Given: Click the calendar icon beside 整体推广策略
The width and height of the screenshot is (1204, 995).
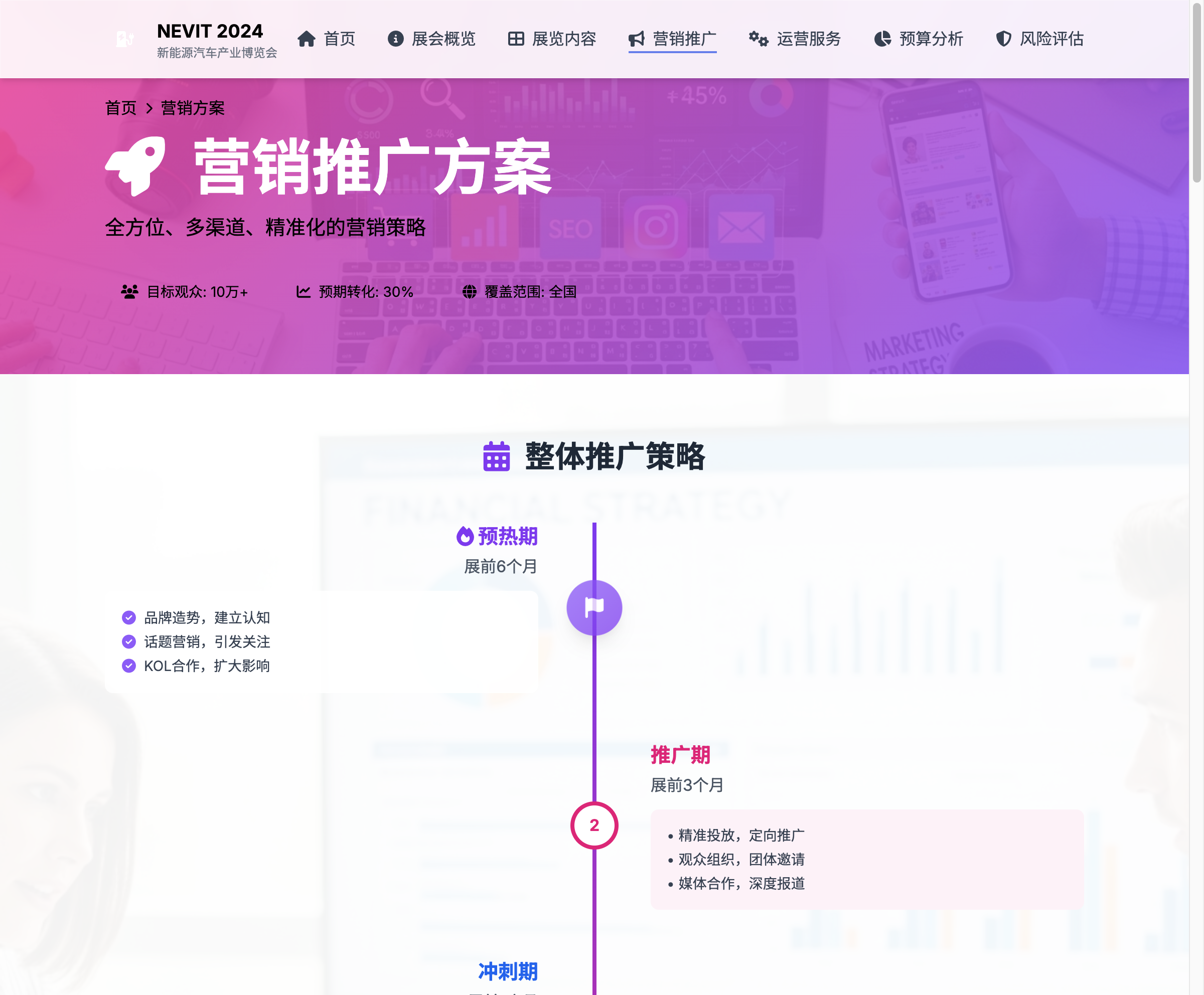Looking at the screenshot, I should [496, 456].
